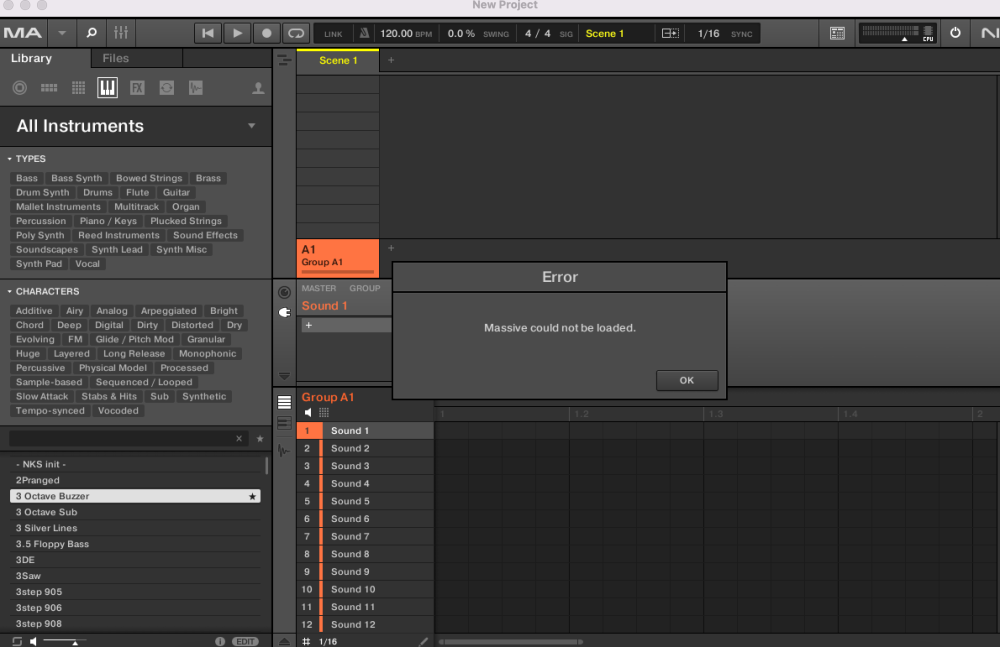Toggle the loop button
Image resolution: width=1000 pixels, height=647 pixels.
pos(296,33)
